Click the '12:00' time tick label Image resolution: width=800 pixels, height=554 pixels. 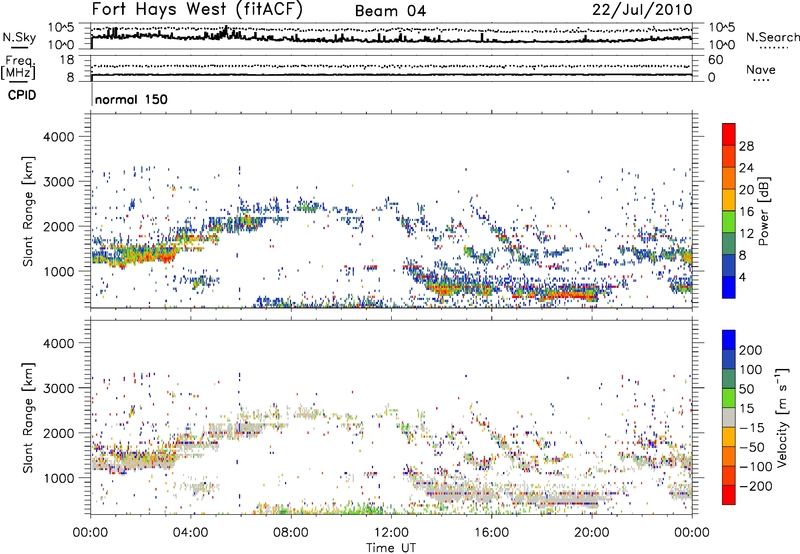pyautogui.click(x=391, y=533)
